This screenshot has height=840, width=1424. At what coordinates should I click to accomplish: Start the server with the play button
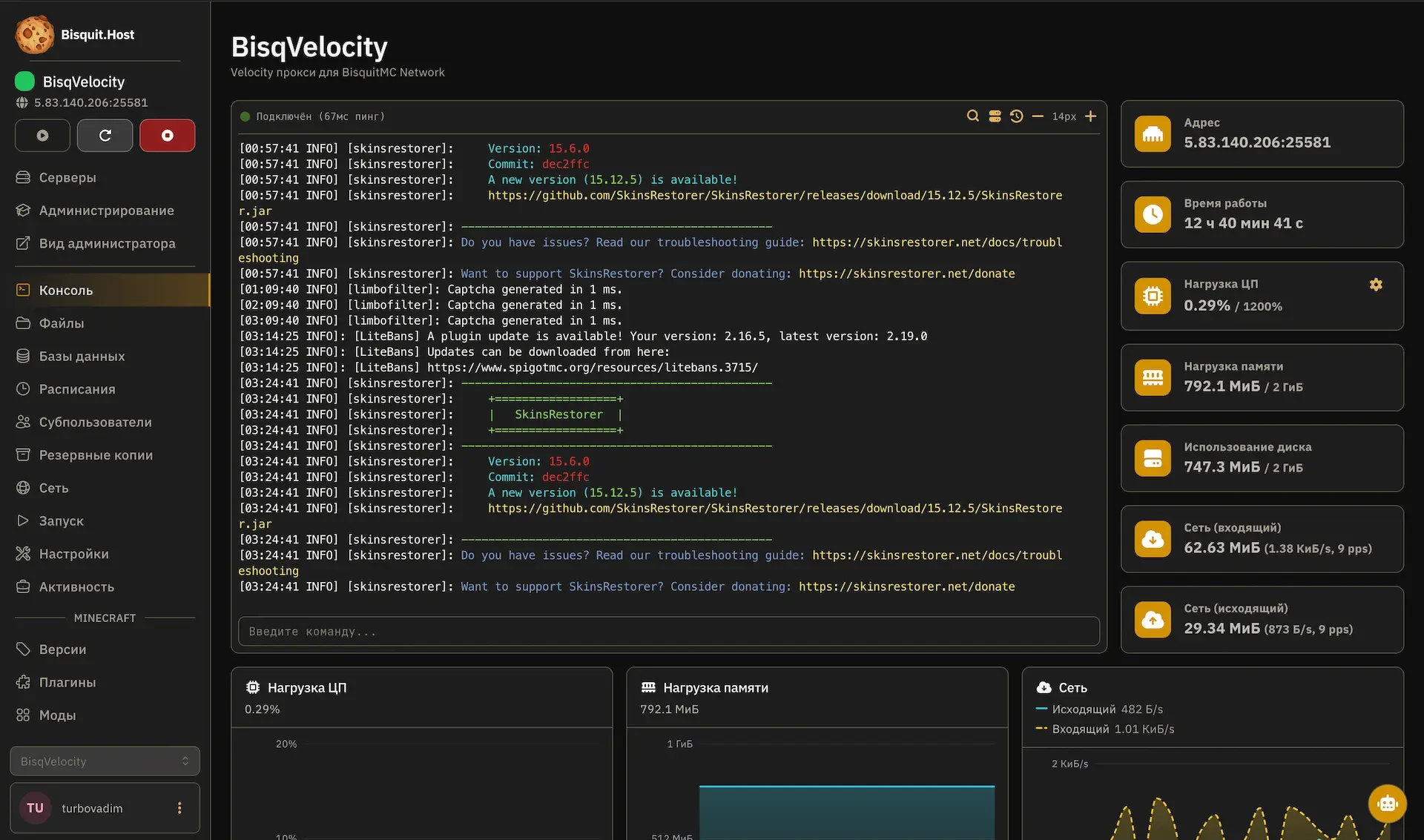click(x=42, y=136)
